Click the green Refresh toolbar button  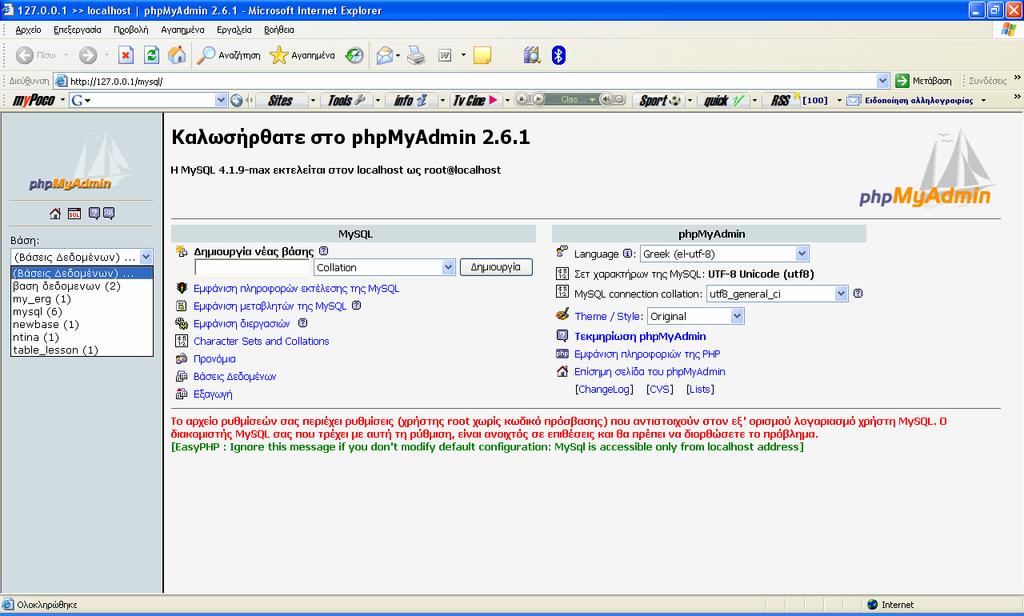(x=152, y=56)
